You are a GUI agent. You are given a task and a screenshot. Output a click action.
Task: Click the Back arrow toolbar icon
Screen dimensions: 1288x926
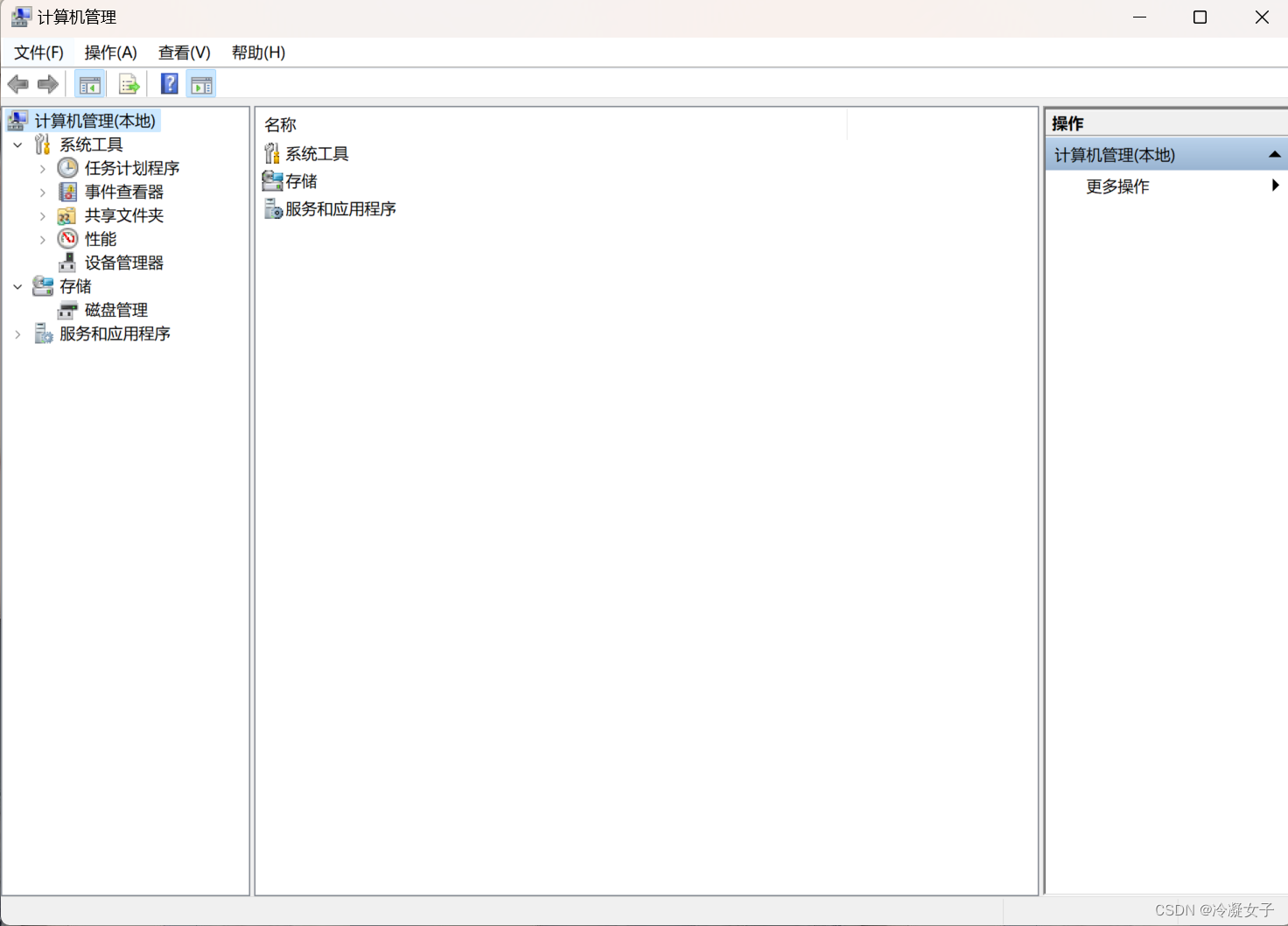tap(18, 84)
